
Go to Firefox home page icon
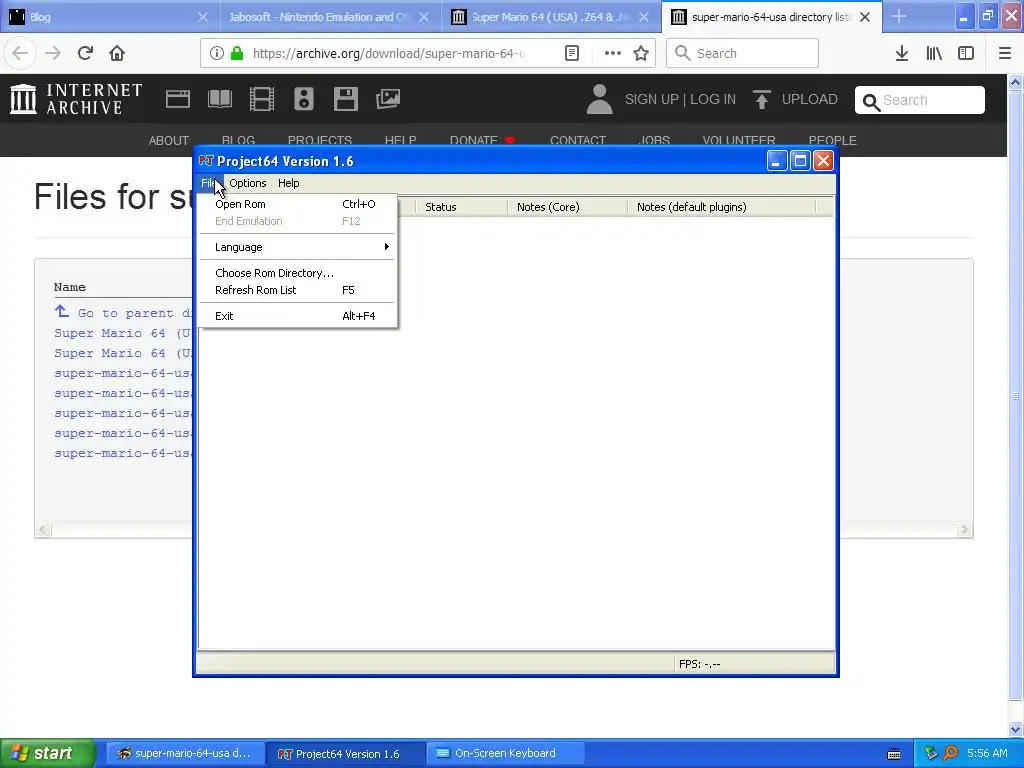117,53
